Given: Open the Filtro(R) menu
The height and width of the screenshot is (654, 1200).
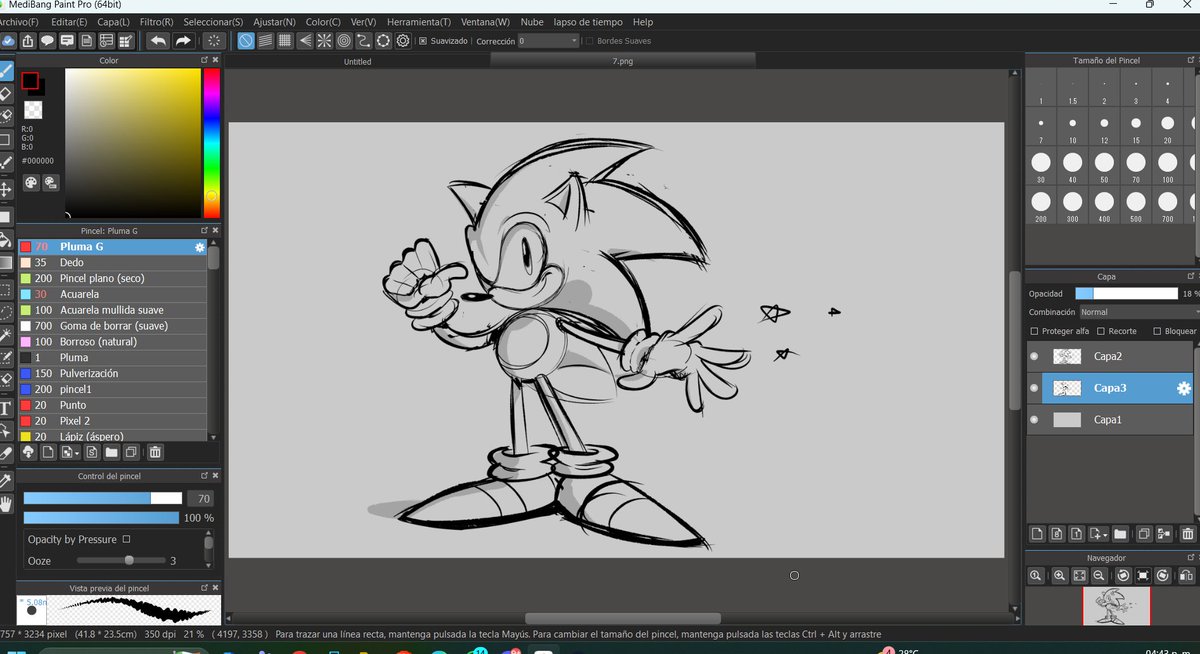Looking at the screenshot, I should tap(156, 21).
